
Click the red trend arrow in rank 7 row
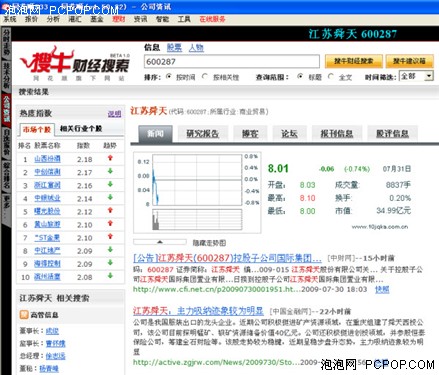tap(110, 237)
